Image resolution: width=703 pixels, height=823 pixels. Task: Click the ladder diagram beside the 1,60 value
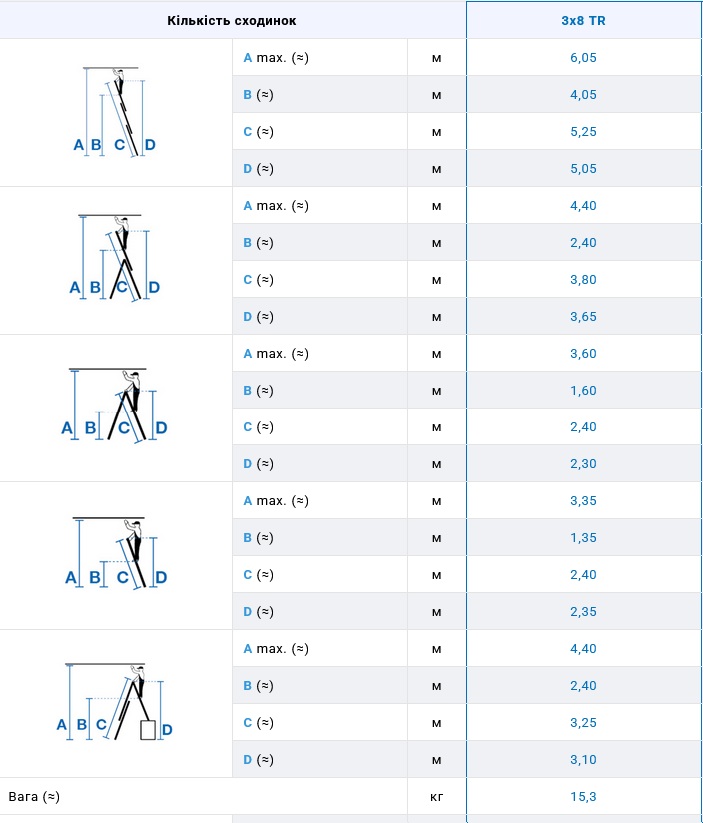(115, 406)
